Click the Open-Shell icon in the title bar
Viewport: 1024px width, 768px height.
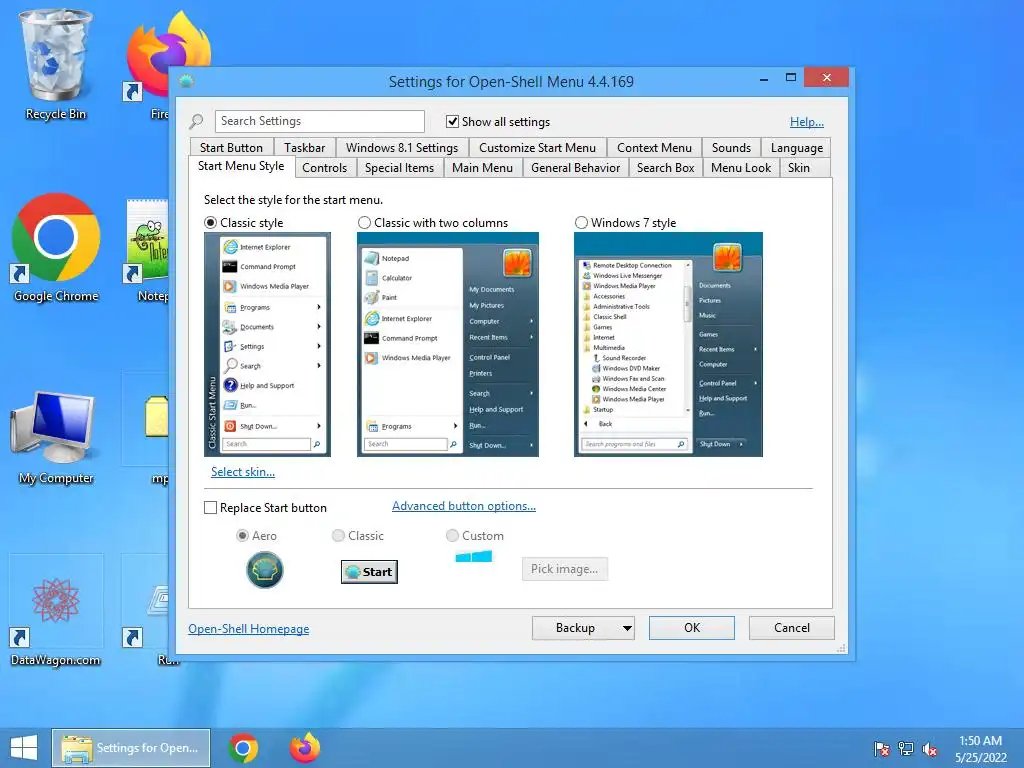(187, 82)
